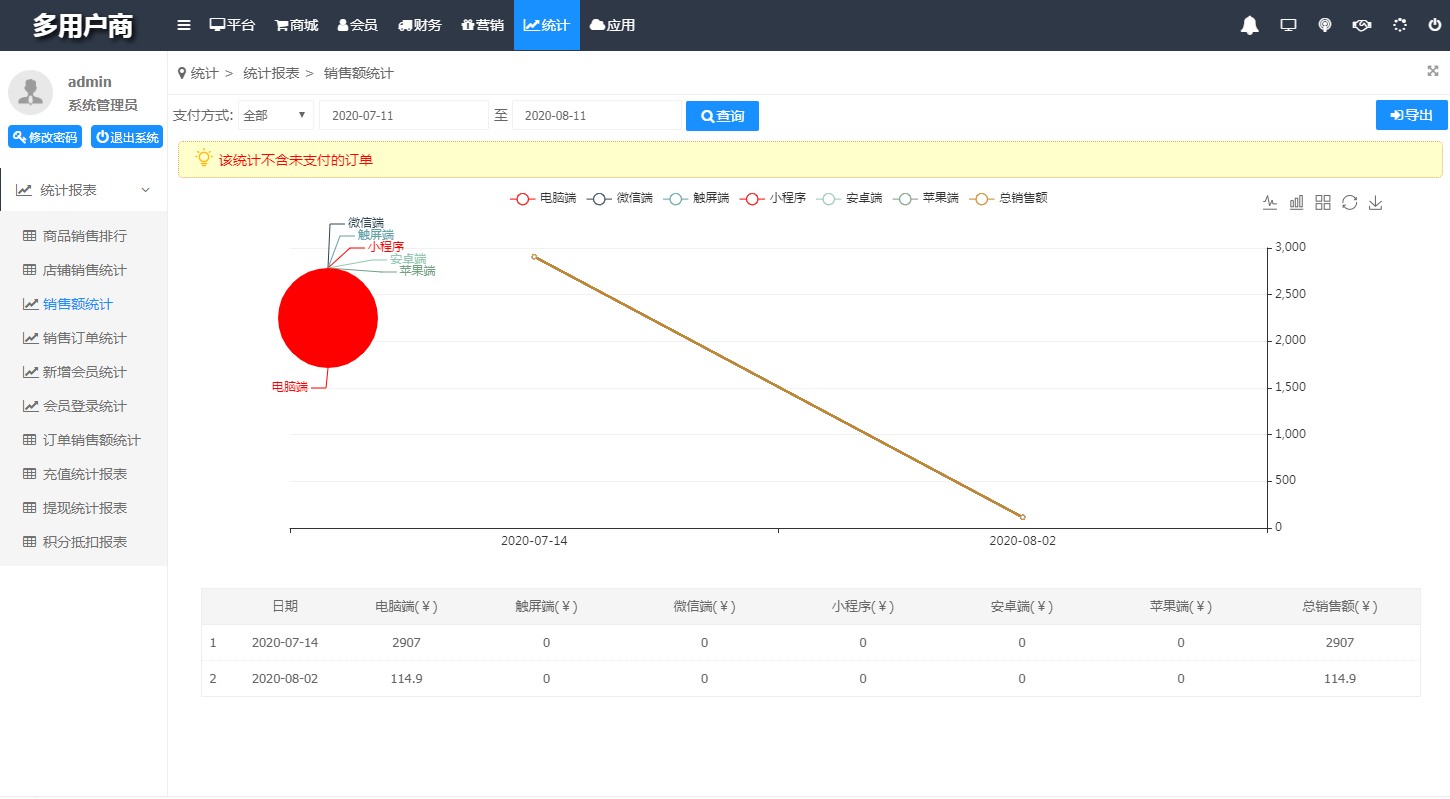Viewport: 1450px width, 799px height.
Task: Click the 114.9 value in 电脑端 column
Action: [x=406, y=678]
